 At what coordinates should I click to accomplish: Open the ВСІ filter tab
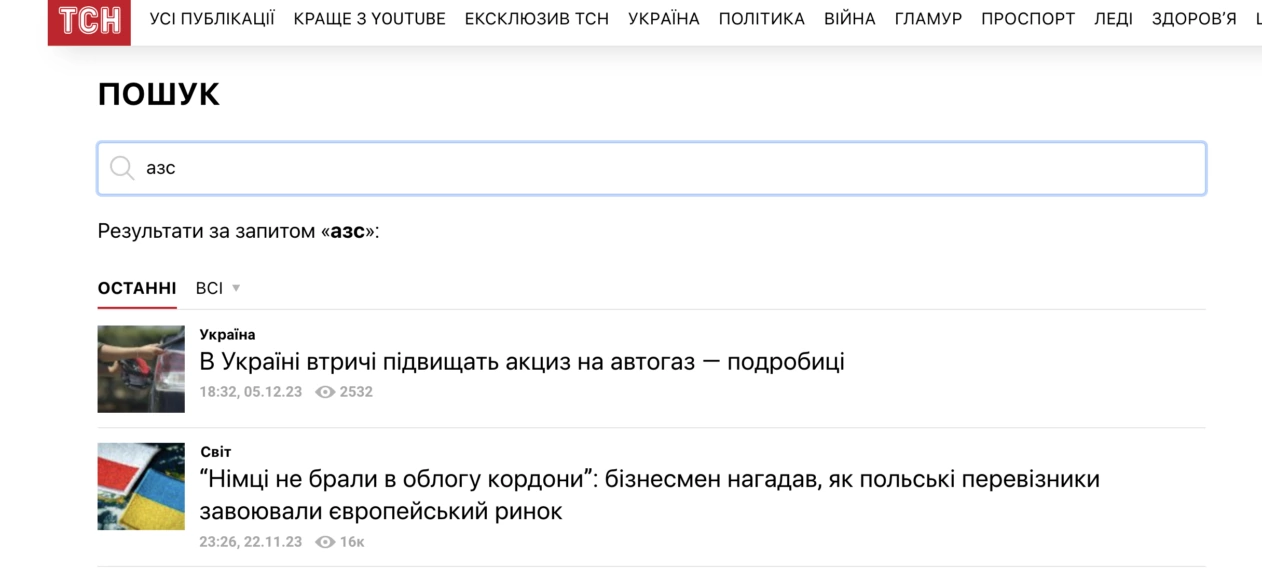209,288
